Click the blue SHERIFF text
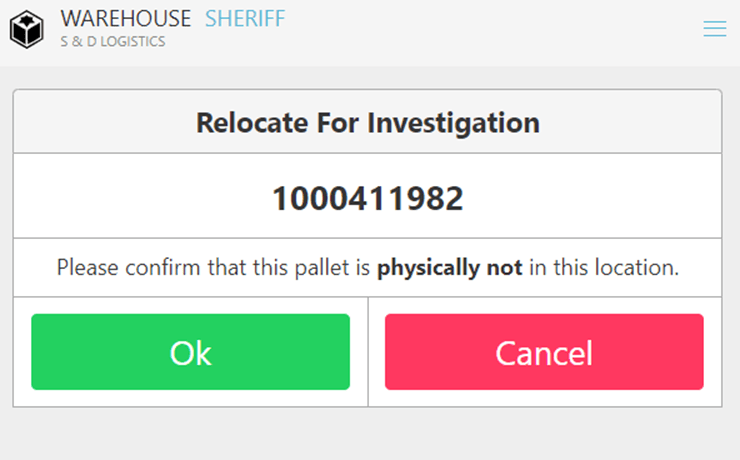740x460 pixels. tap(245, 18)
